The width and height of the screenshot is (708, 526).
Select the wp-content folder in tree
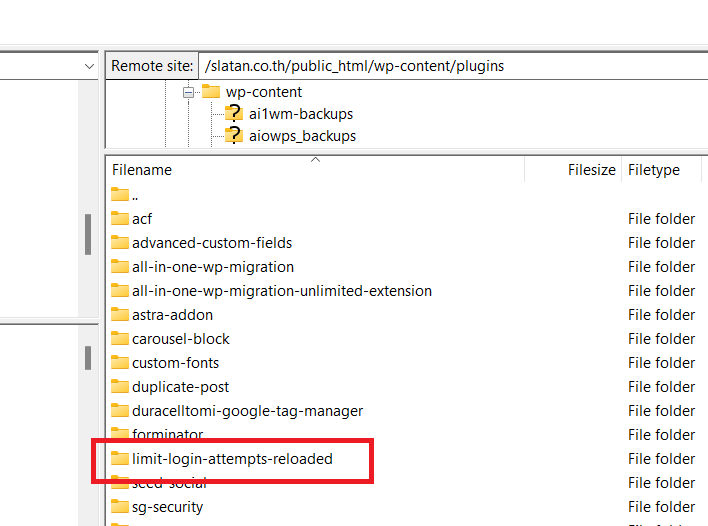click(264, 92)
